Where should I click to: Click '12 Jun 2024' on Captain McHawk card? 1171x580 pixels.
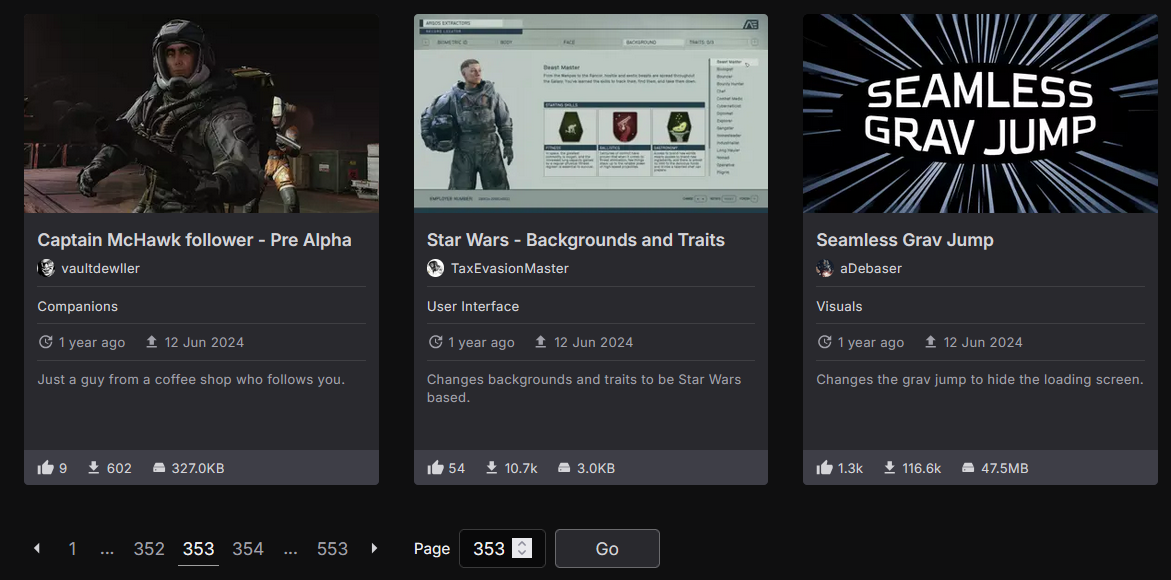pyautogui.click(x=205, y=343)
